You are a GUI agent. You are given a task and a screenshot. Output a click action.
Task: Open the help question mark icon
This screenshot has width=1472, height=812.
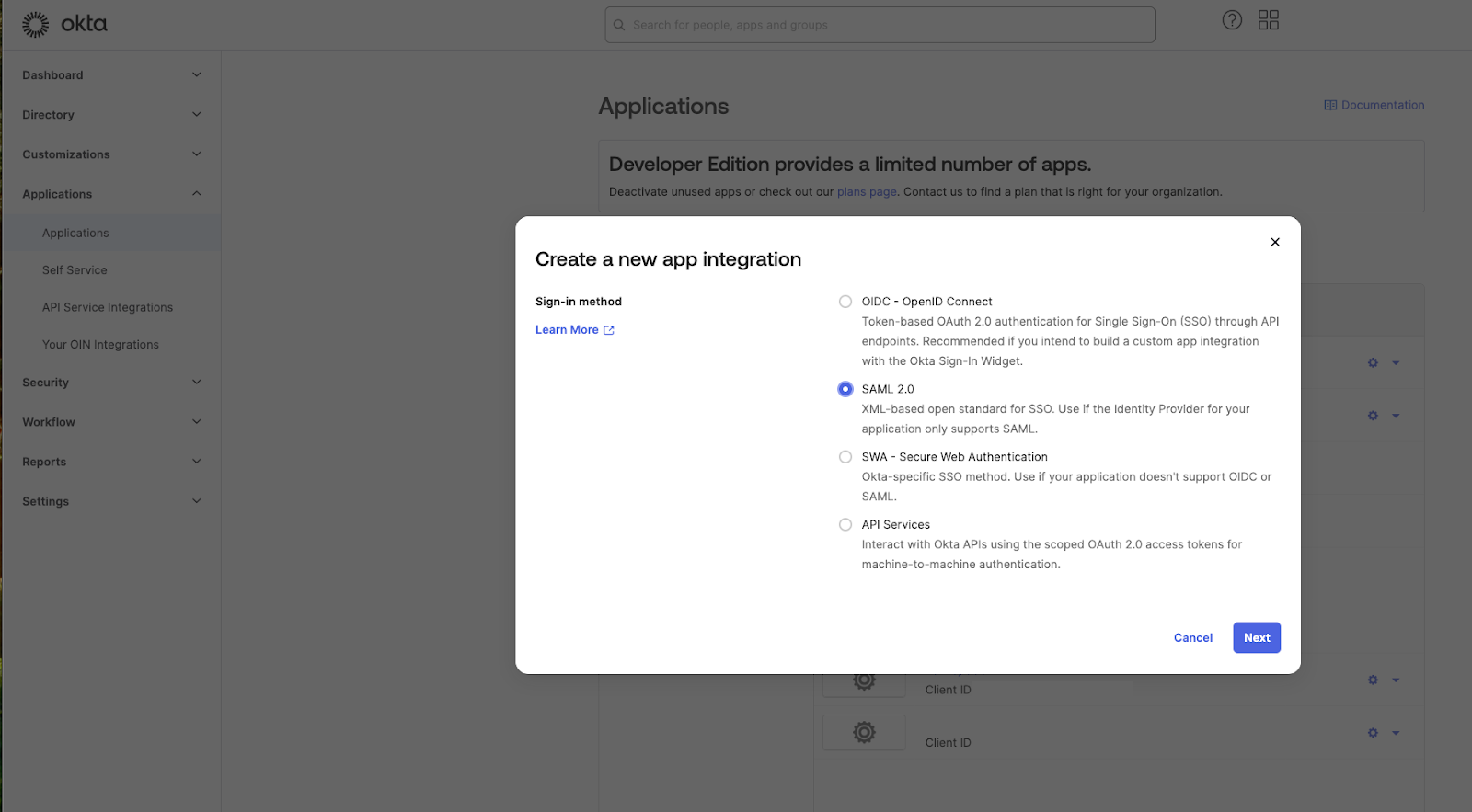1232,20
